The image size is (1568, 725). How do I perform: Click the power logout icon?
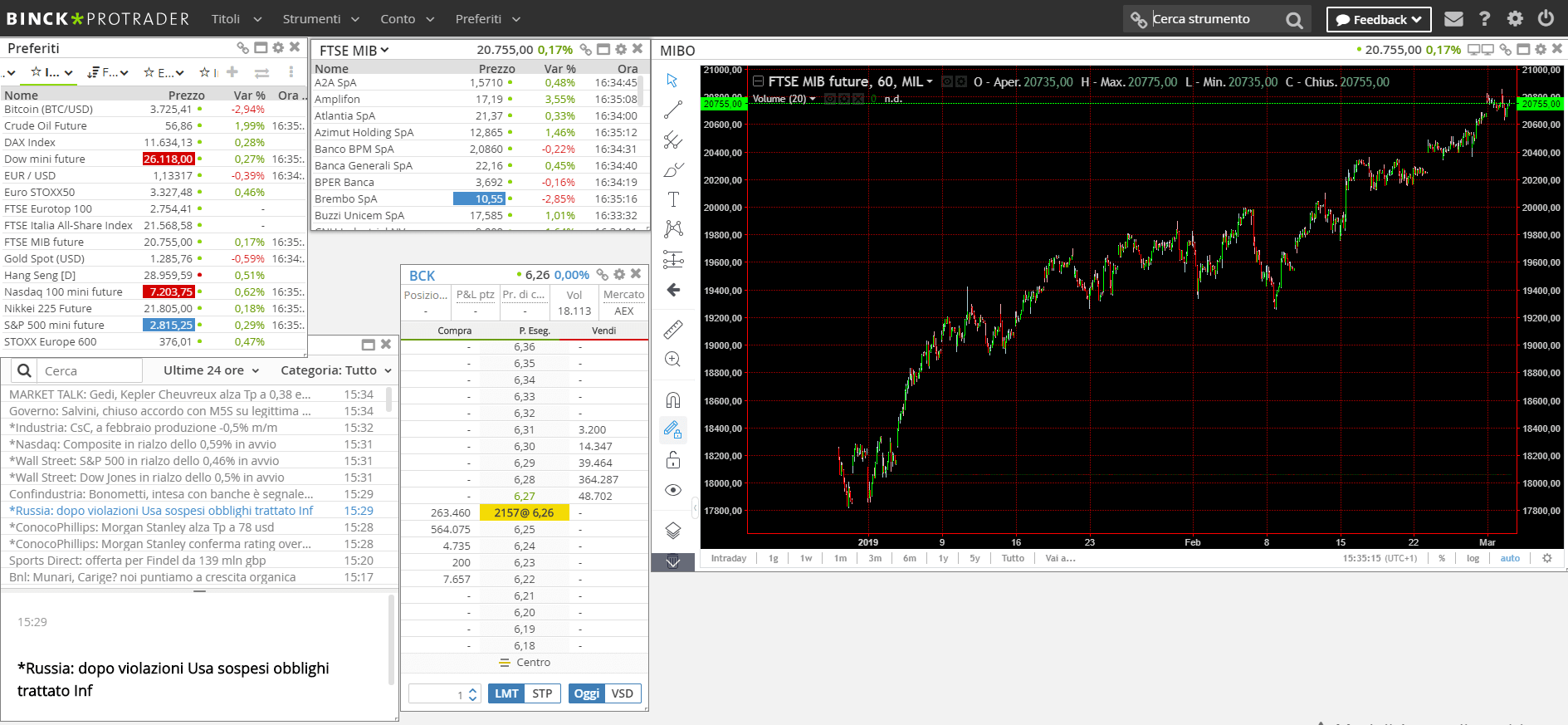1546,18
